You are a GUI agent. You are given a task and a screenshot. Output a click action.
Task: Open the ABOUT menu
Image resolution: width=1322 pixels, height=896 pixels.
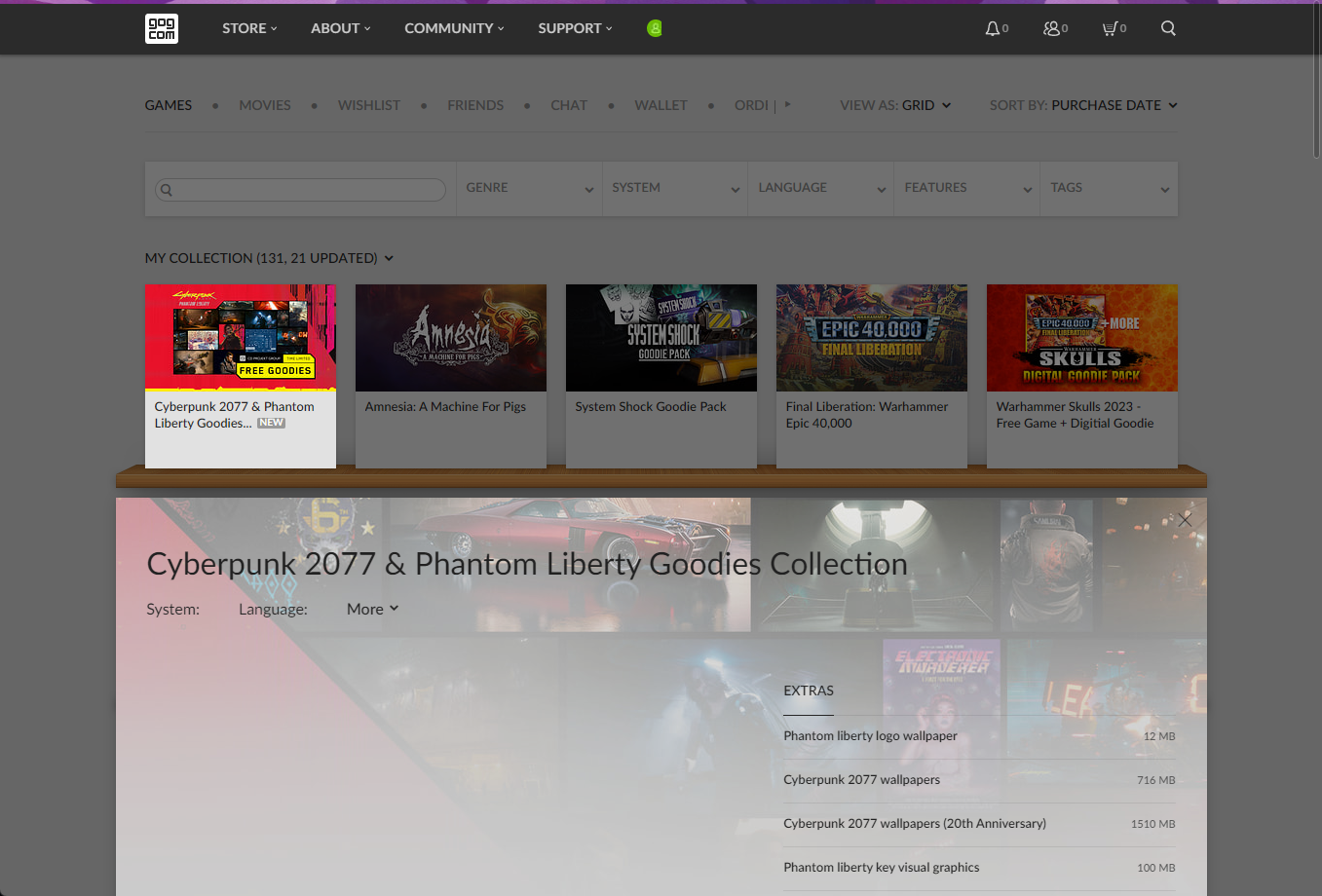pos(341,28)
